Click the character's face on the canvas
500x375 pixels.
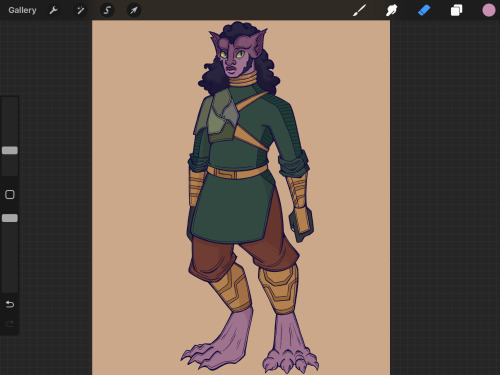point(234,57)
